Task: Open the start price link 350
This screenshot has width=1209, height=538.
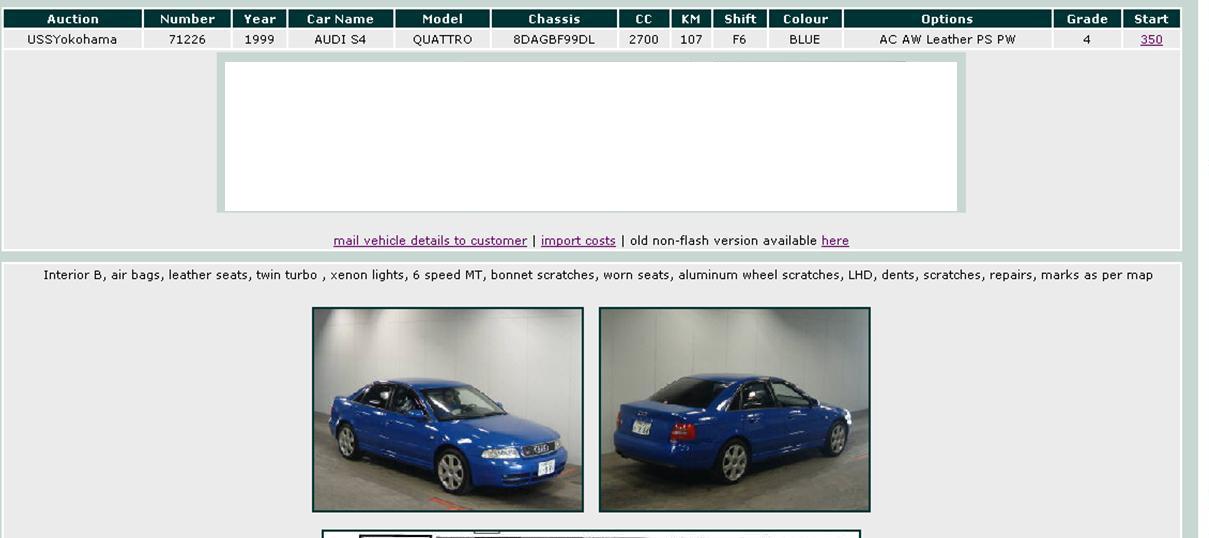Action: click(1151, 40)
